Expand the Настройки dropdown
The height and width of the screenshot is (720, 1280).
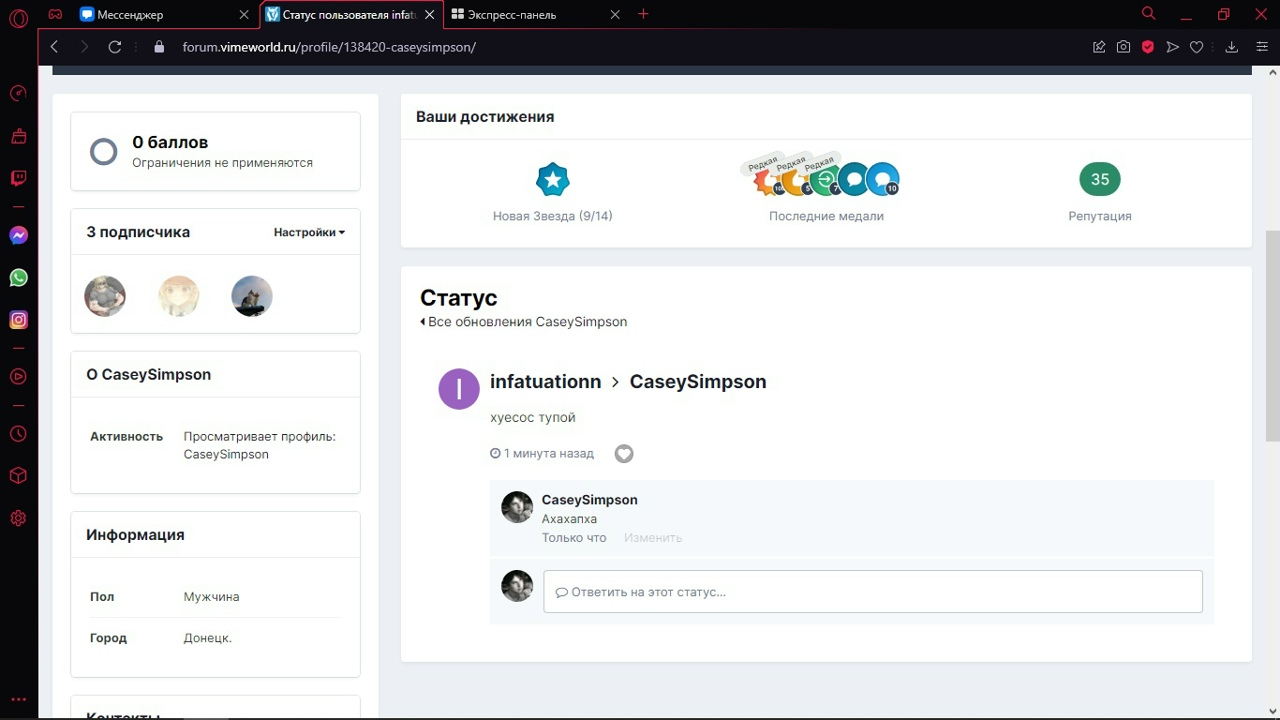[x=309, y=232]
